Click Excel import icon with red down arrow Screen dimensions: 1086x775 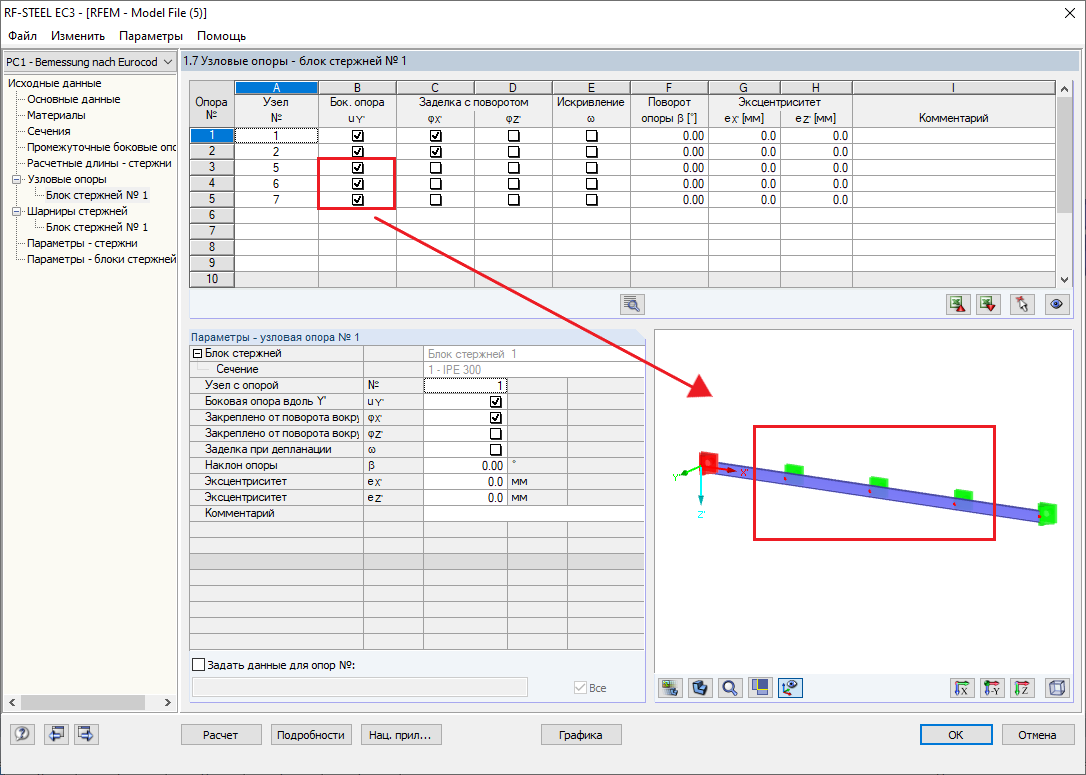click(988, 304)
